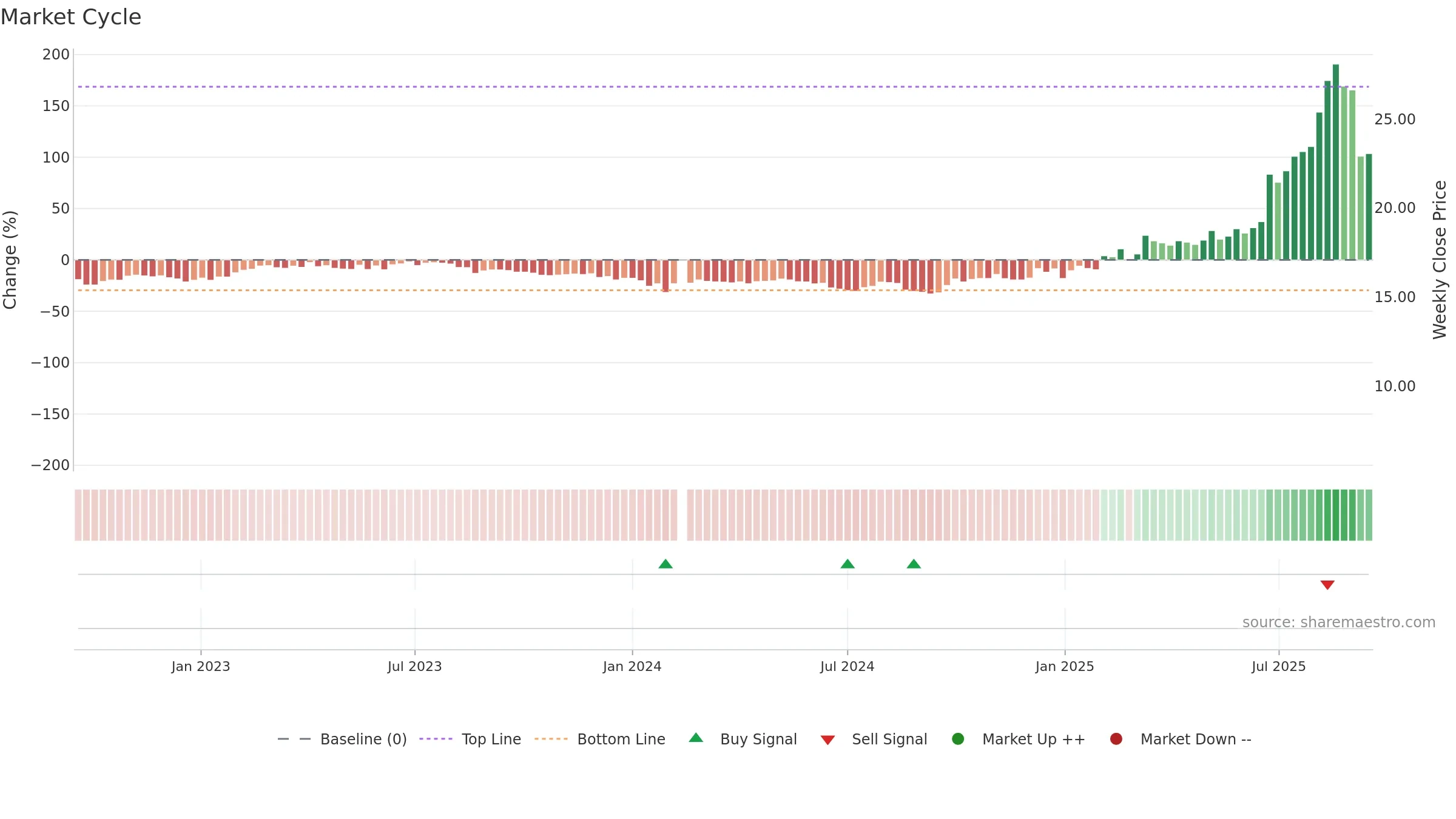
Task: Click the 20.00 price tick label
Action: 1395,208
